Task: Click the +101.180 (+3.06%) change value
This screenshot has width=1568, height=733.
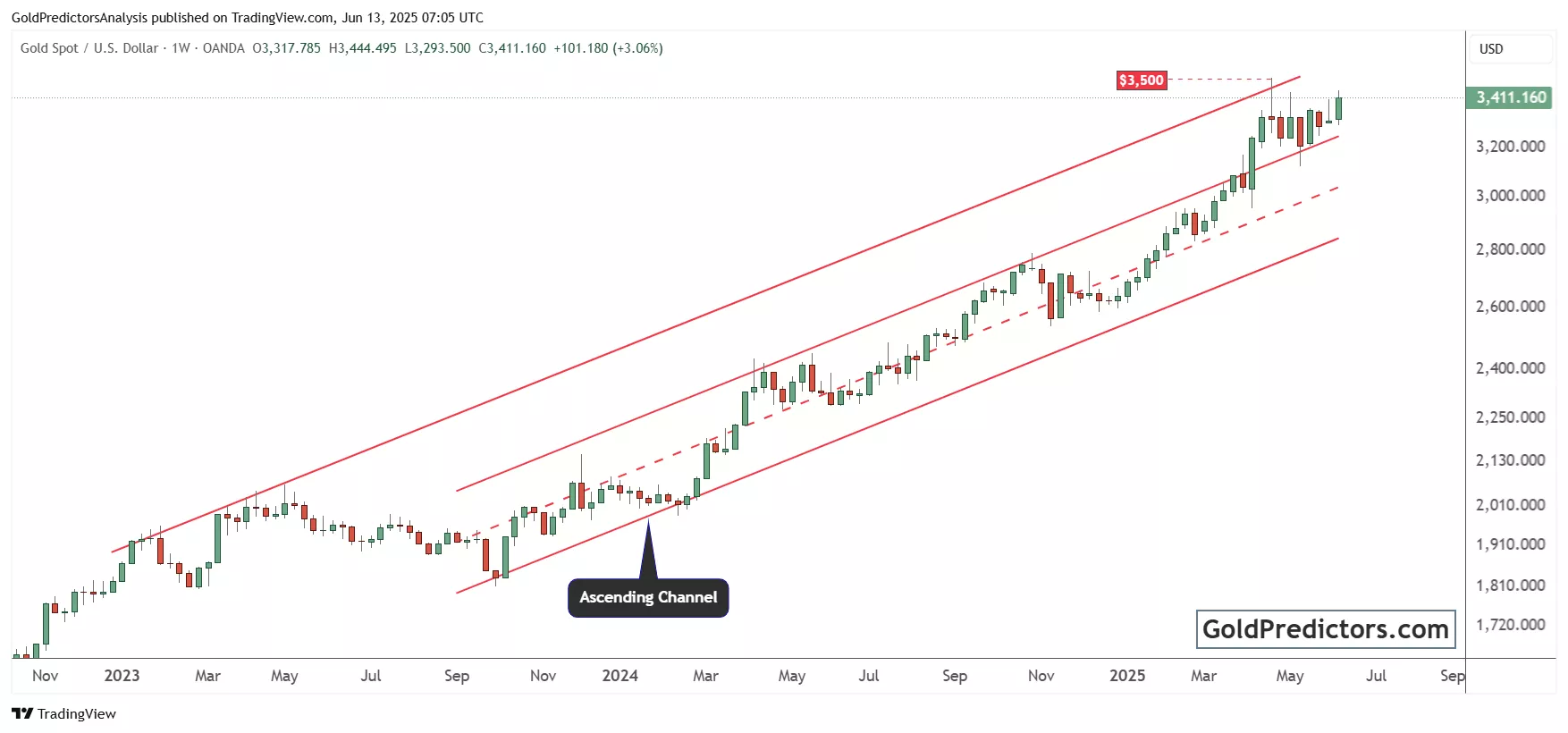Action: tap(608, 48)
